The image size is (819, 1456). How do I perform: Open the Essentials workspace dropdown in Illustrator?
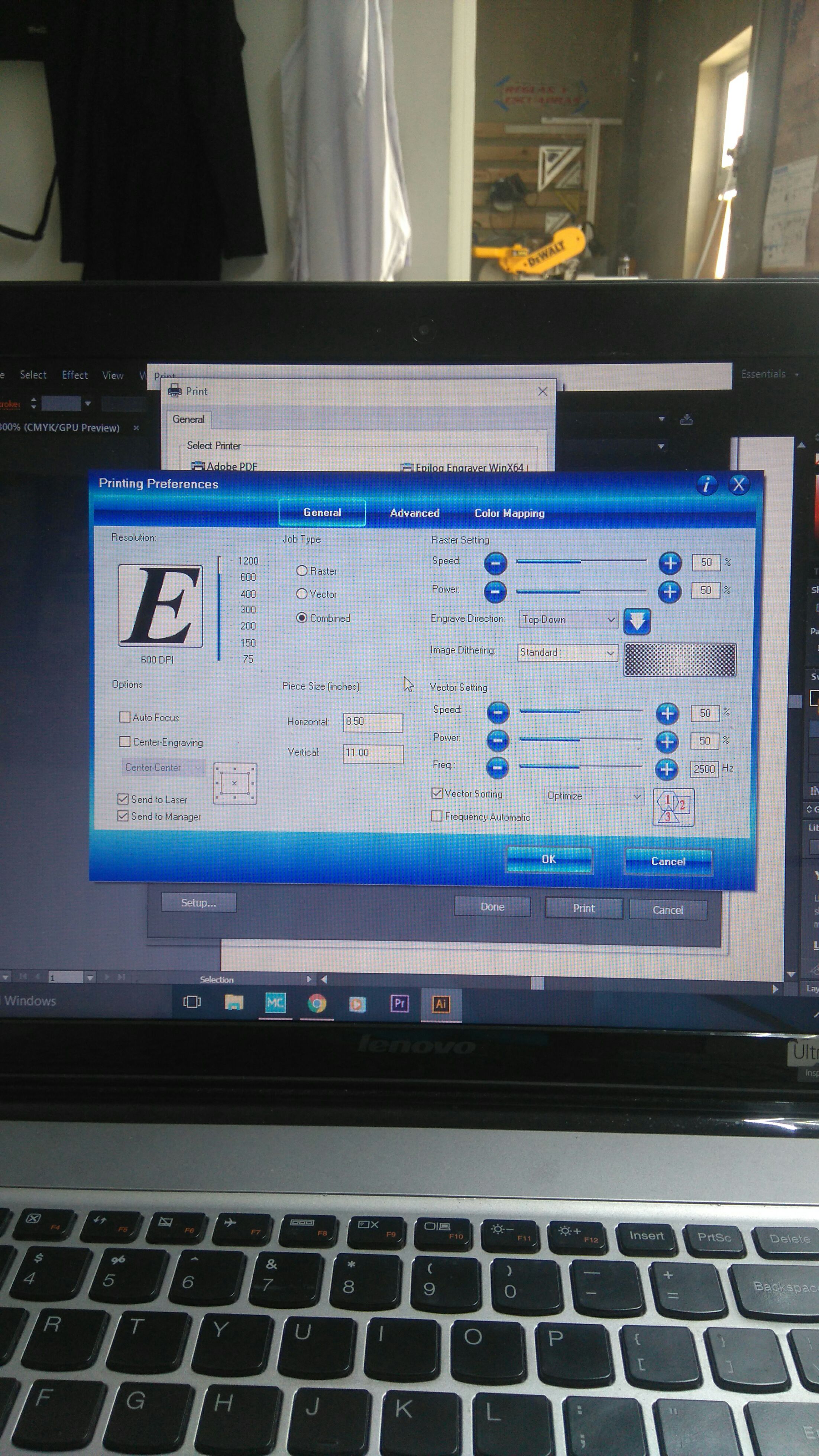pyautogui.click(x=770, y=374)
